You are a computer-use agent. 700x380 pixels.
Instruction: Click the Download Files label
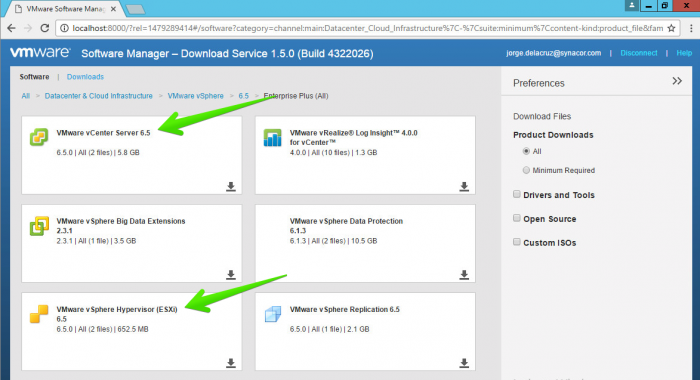(x=542, y=117)
